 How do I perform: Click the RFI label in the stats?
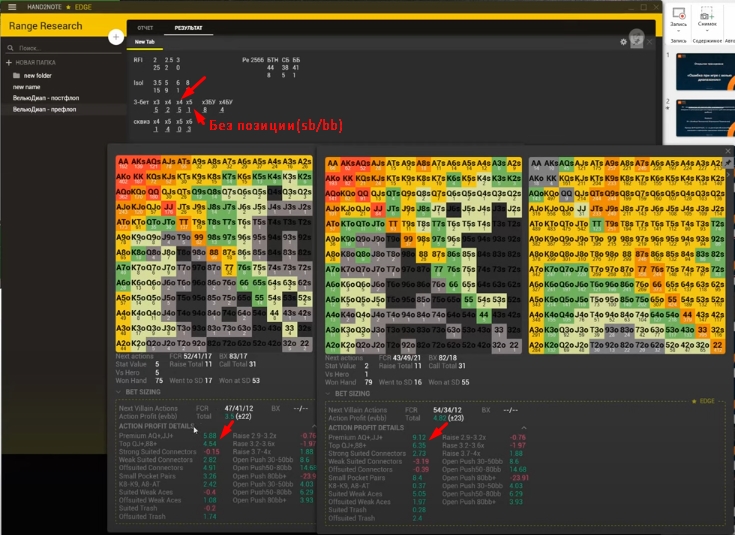138,60
